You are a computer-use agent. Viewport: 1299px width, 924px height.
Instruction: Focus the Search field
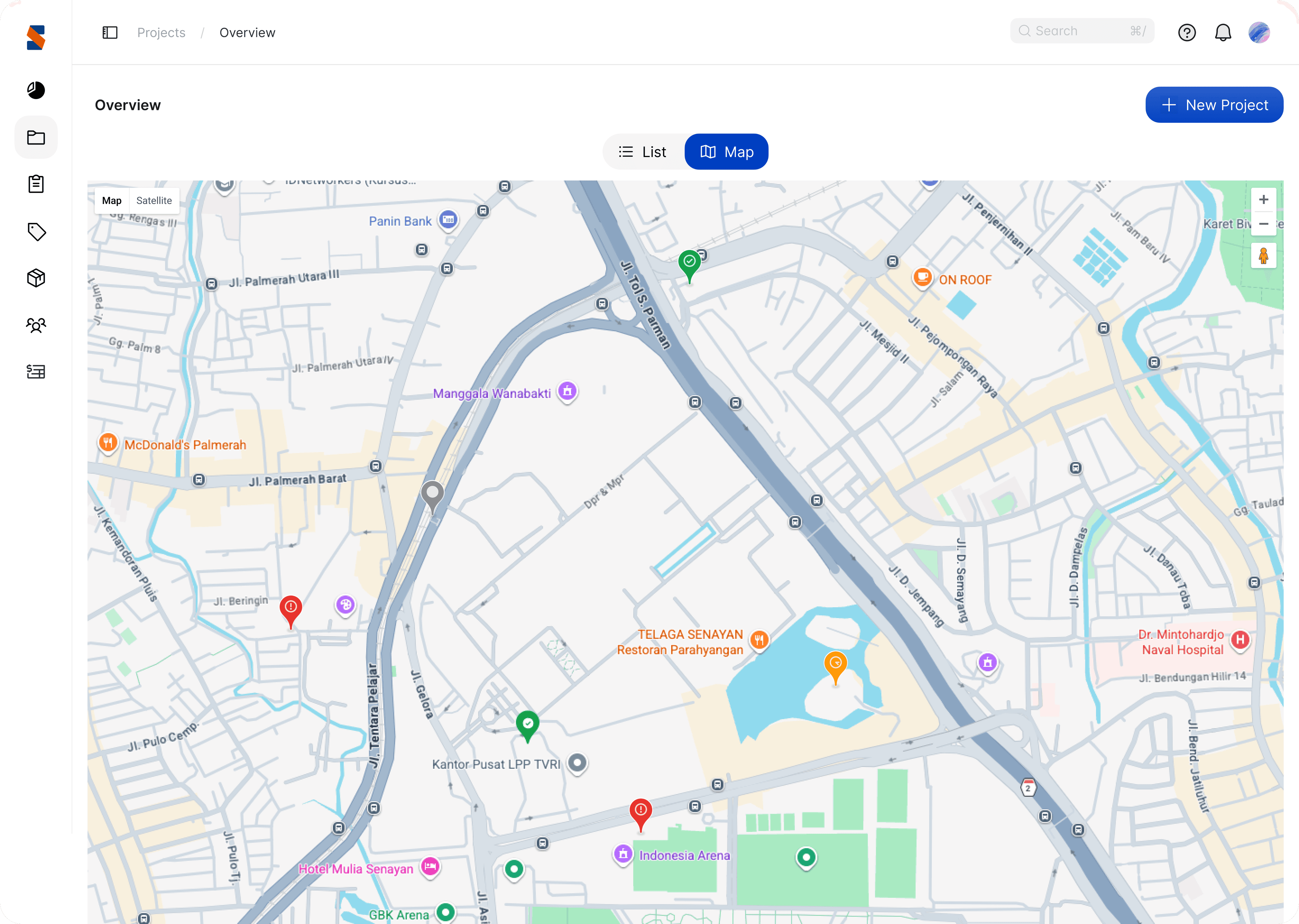coord(1082,31)
